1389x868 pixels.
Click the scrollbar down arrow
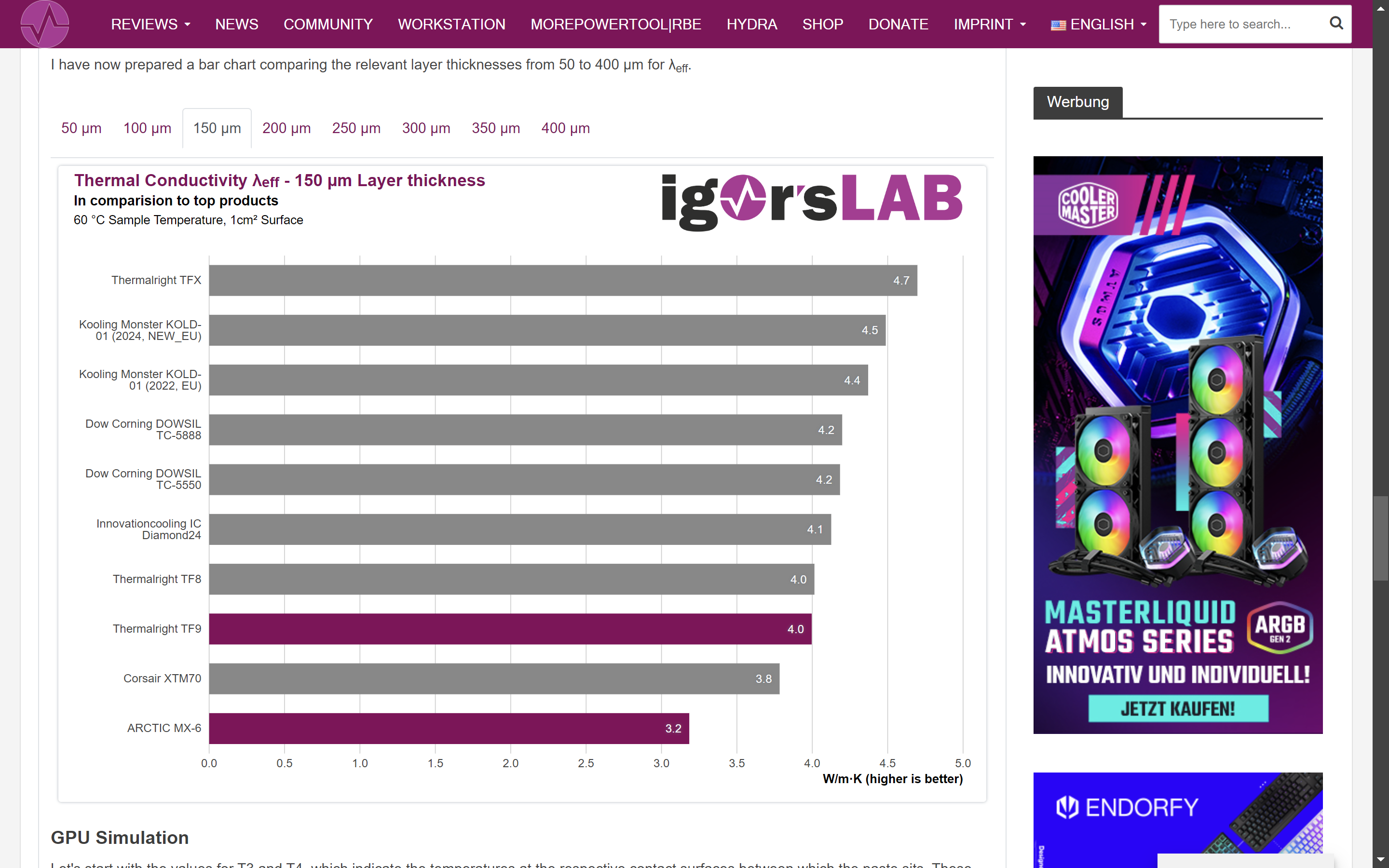1380,860
